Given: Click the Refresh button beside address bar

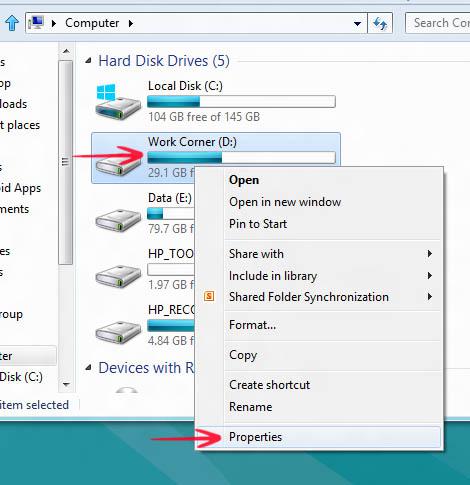Looking at the screenshot, I should point(380,23).
